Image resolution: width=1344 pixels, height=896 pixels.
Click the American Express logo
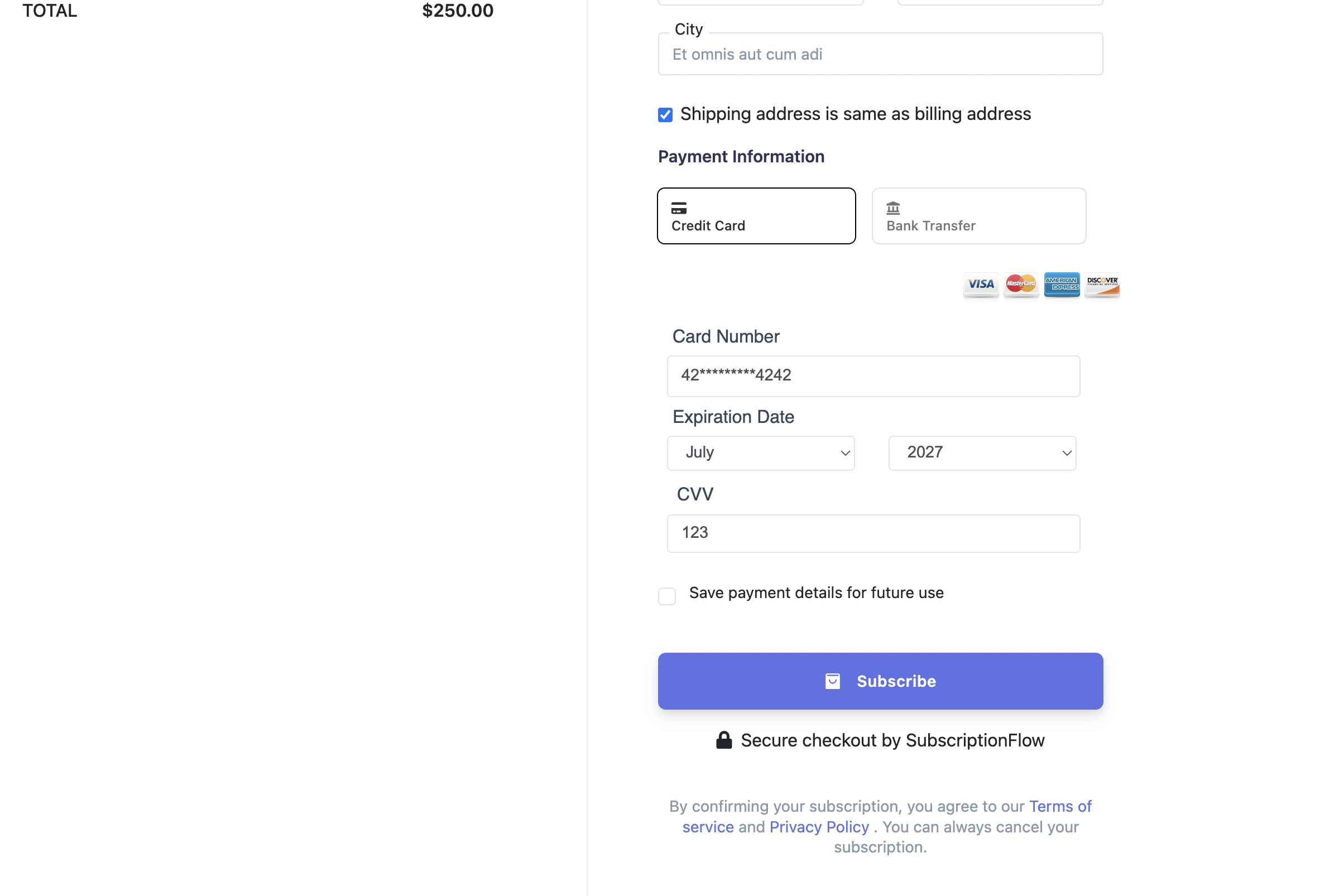pos(1062,284)
